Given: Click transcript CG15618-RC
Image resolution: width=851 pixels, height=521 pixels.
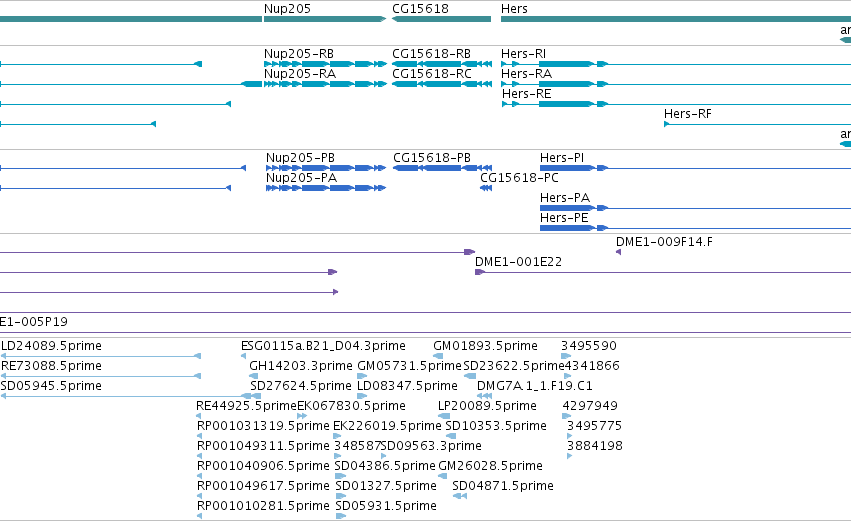Looking at the screenshot, I should (x=431, y=74).
